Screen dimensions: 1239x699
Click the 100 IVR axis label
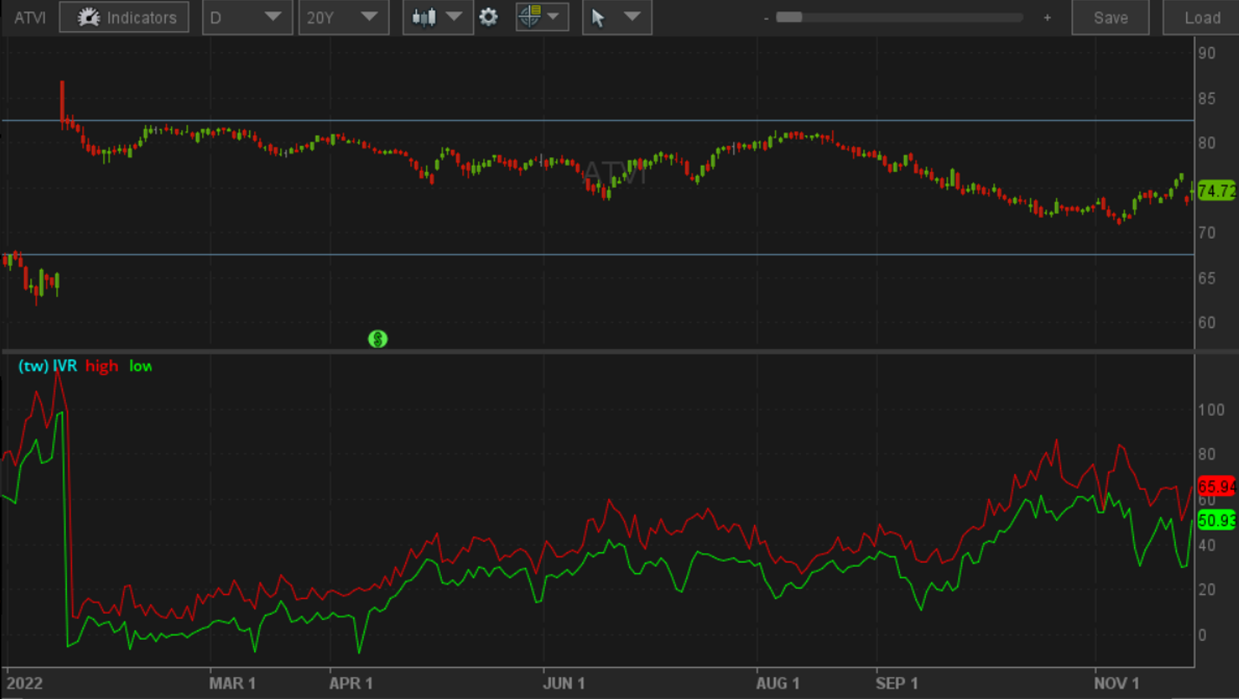coord(1211,410)
